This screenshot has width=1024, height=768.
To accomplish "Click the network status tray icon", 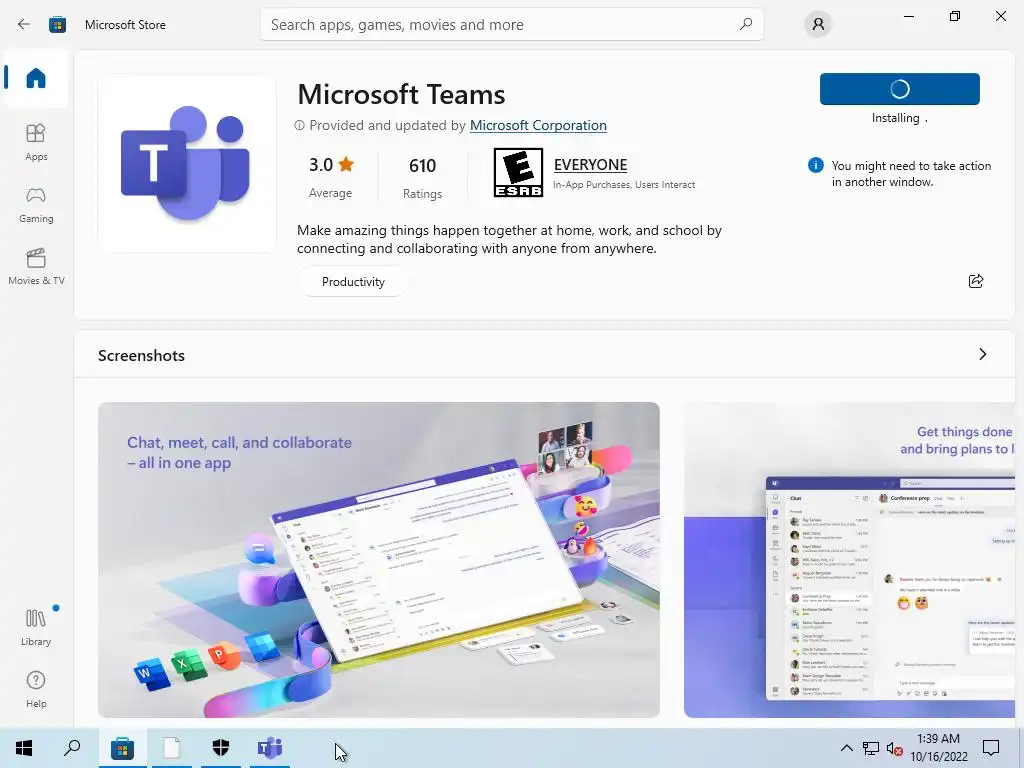I will pos(871,748).
